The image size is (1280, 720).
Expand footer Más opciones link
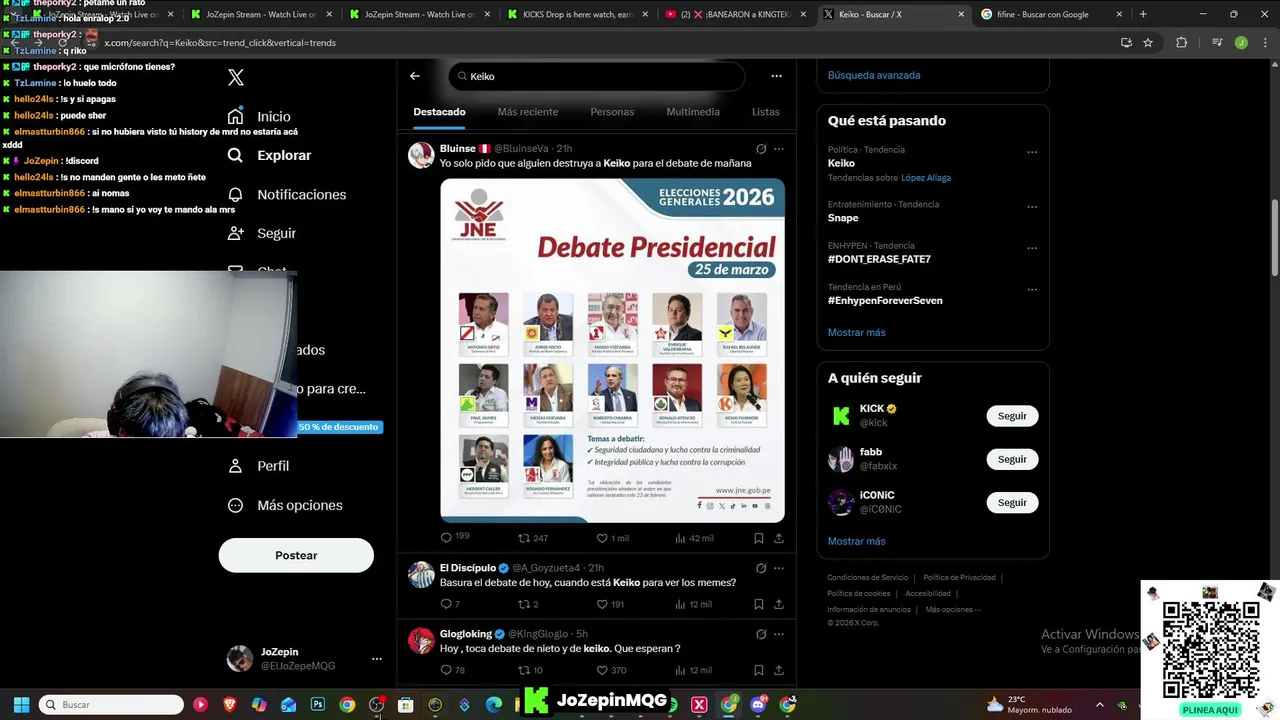(x=953, y=609)
